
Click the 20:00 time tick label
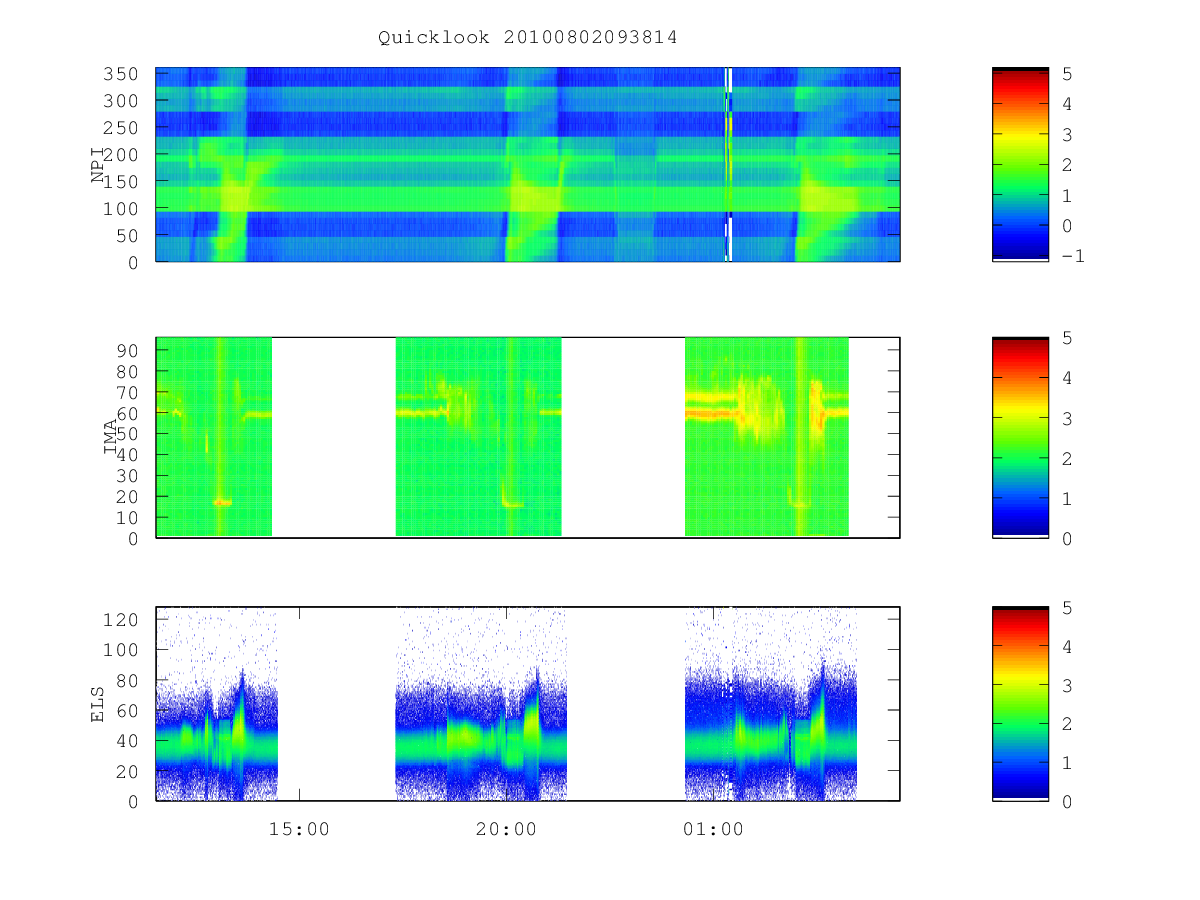point(506,829)
